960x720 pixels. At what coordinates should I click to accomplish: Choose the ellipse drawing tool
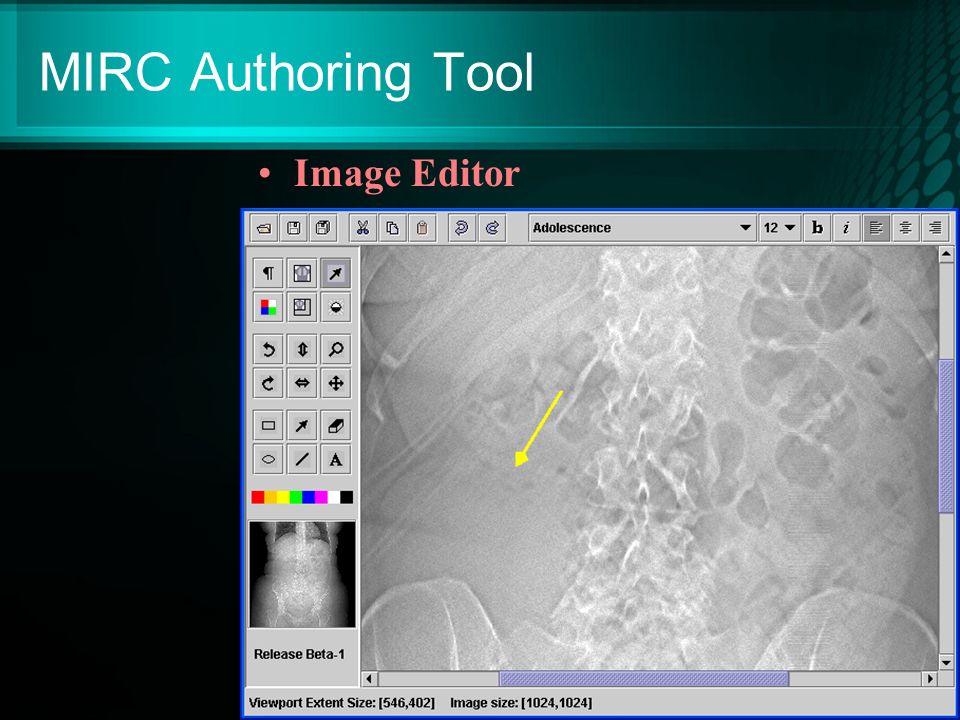coord(268,459)
